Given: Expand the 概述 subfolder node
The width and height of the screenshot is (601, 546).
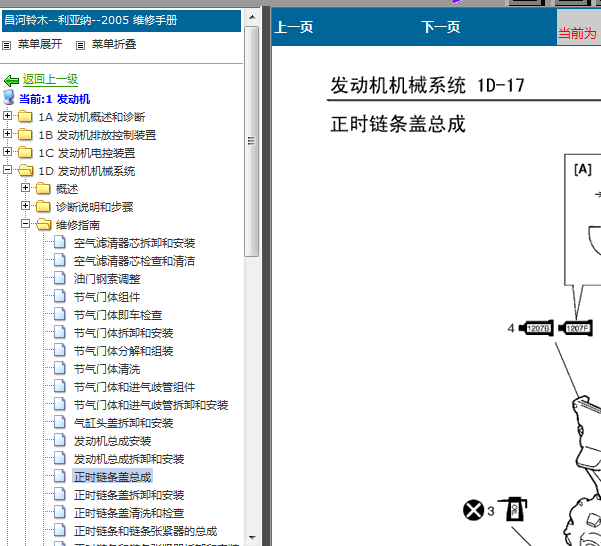Looking at the screenshot, I should [x=25, y=187].
